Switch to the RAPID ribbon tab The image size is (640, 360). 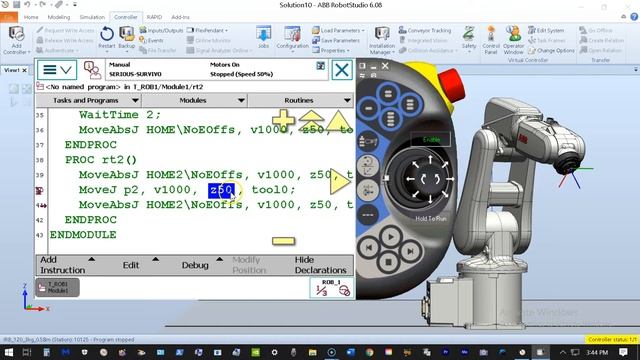point(154,17)
